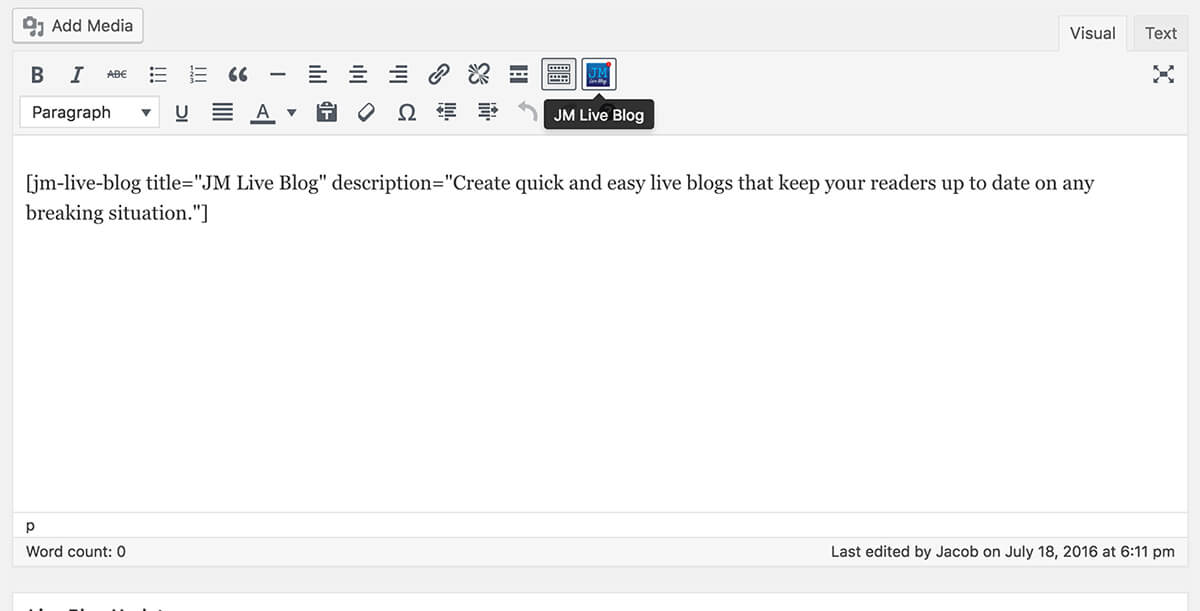Insert a bulleted list
The height and width of the screenshot is (611, 1200).
(x=157, y=75)
